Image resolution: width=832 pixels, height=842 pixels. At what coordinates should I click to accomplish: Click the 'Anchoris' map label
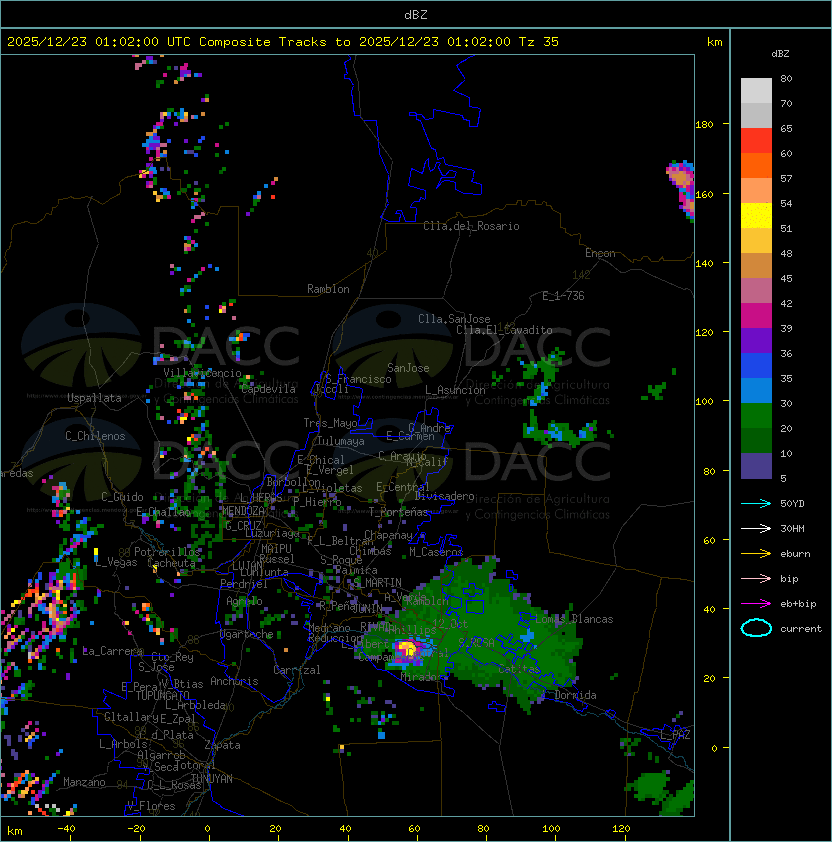click(234, 681)
